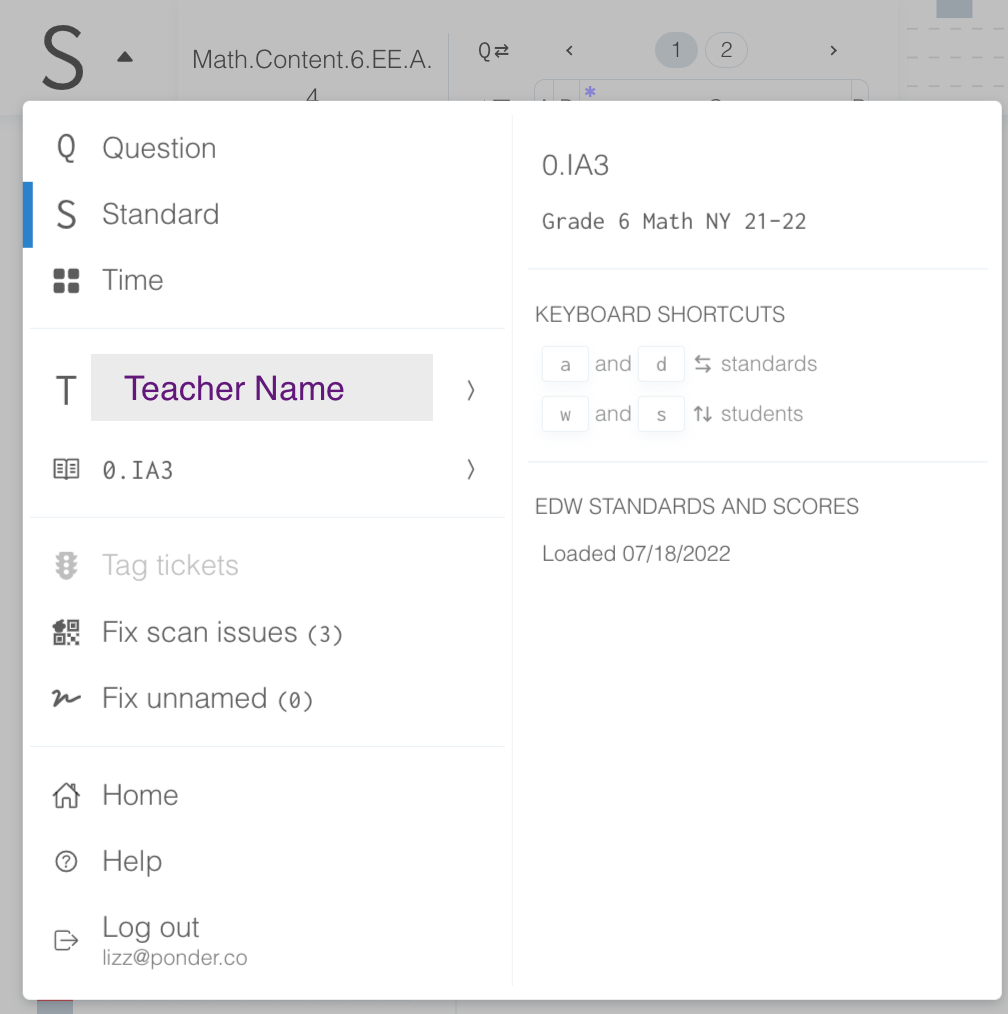Open Help
This screenshot has height=1014, width=1008.
[x=266, y=861]
